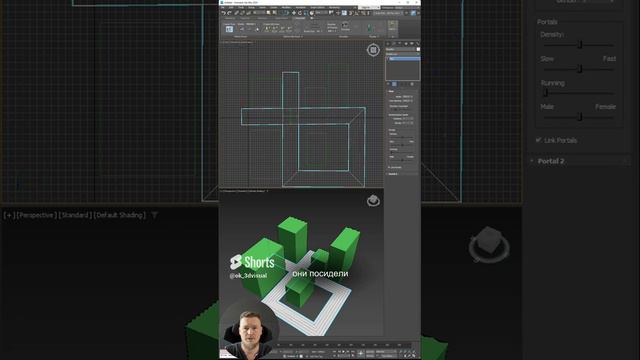The height and width of the screenshot is (360, 640).
Task: Open the Modify tab of command panel
Action: pos(393,44)
